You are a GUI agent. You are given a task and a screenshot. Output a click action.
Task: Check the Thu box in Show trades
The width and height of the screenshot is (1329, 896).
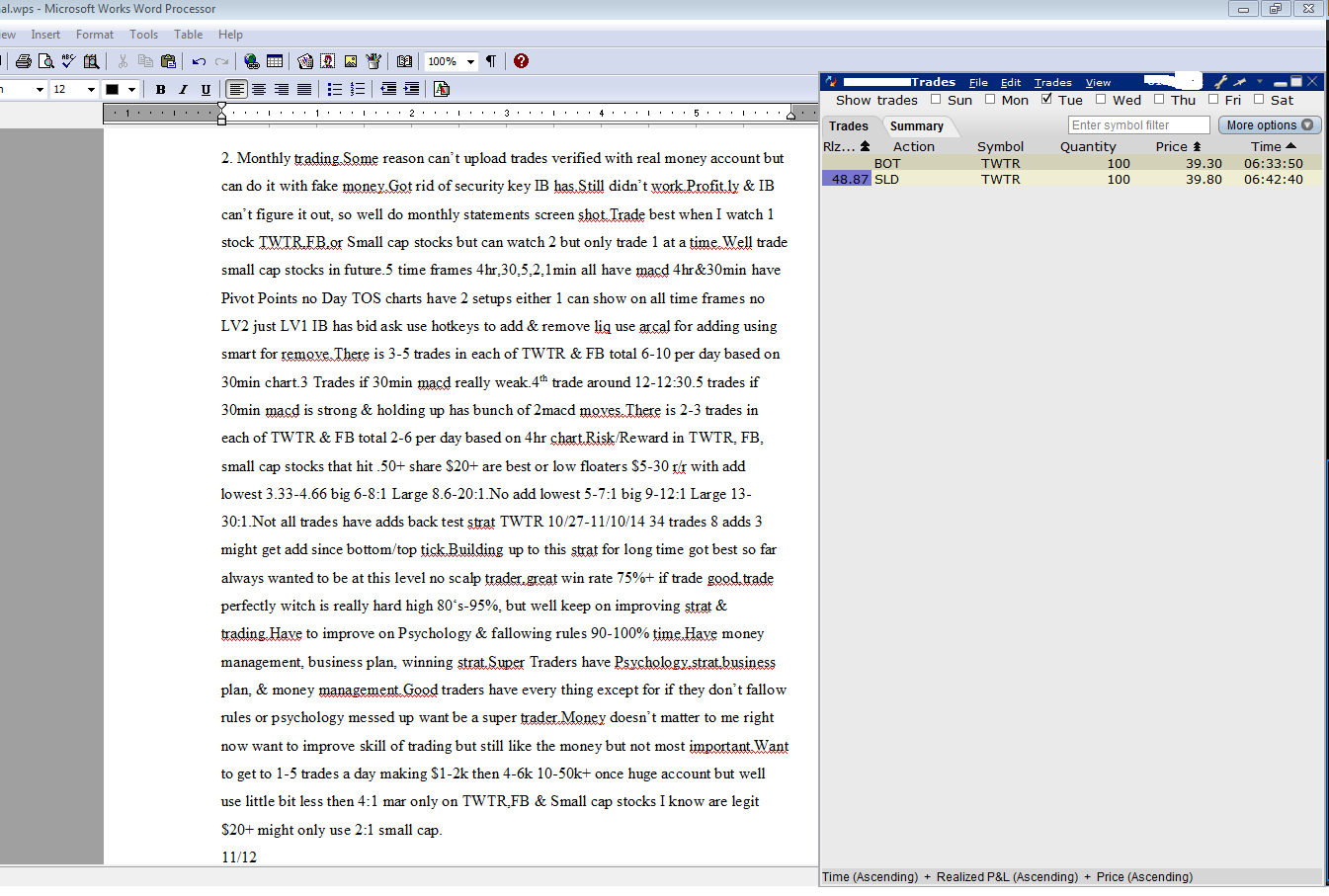(1159, 99)
